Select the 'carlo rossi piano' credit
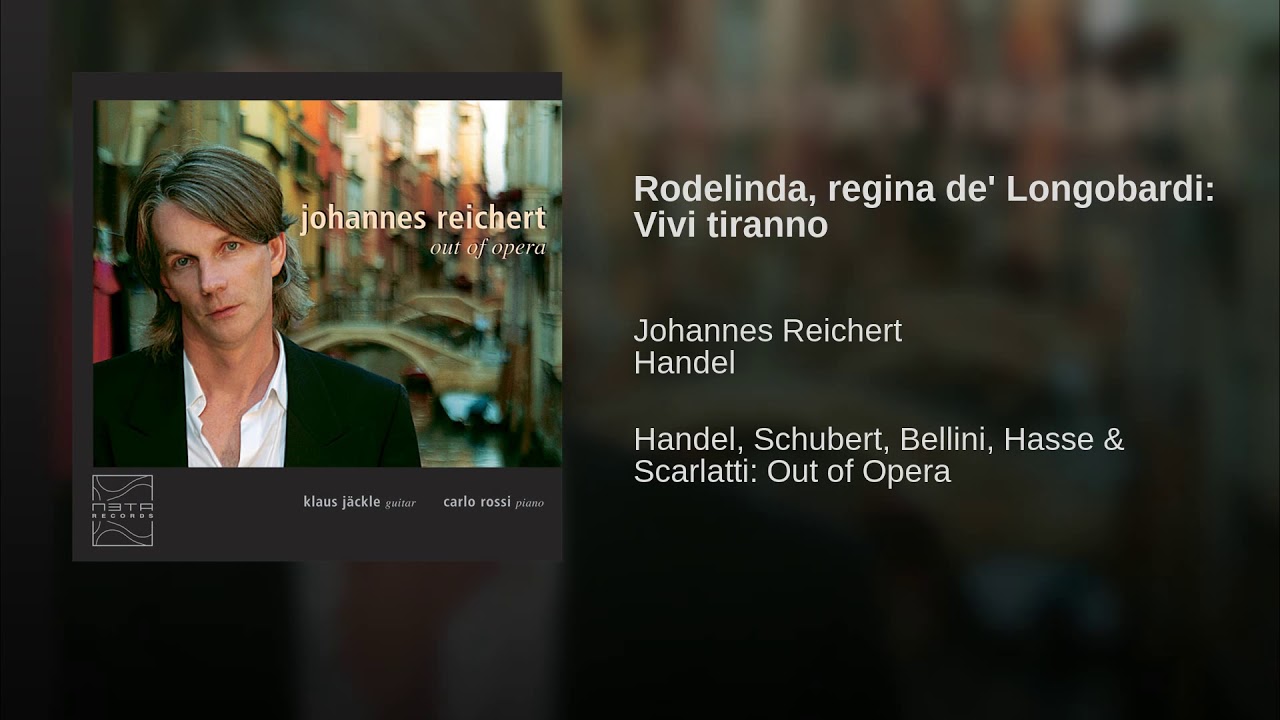1280x720 pixels. [494, 502]
